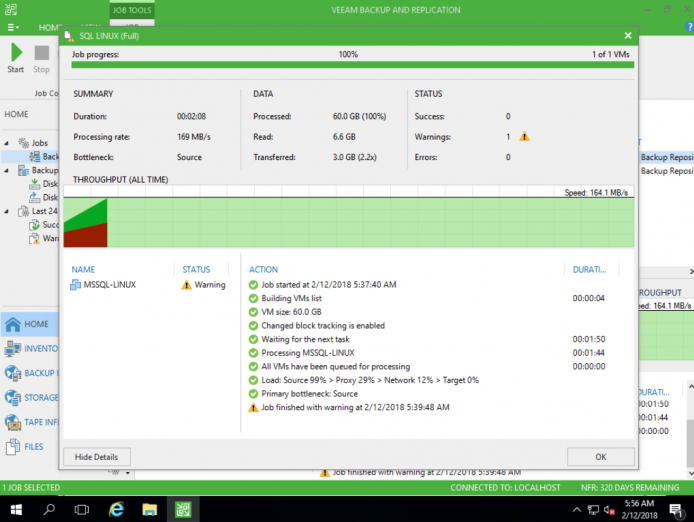
Task: Click the Success sessions icon in tree
Action: coord(35,225)
